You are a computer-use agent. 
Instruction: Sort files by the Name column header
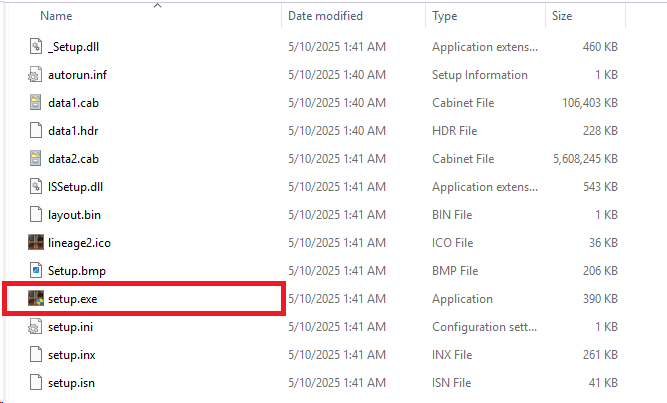56,16
